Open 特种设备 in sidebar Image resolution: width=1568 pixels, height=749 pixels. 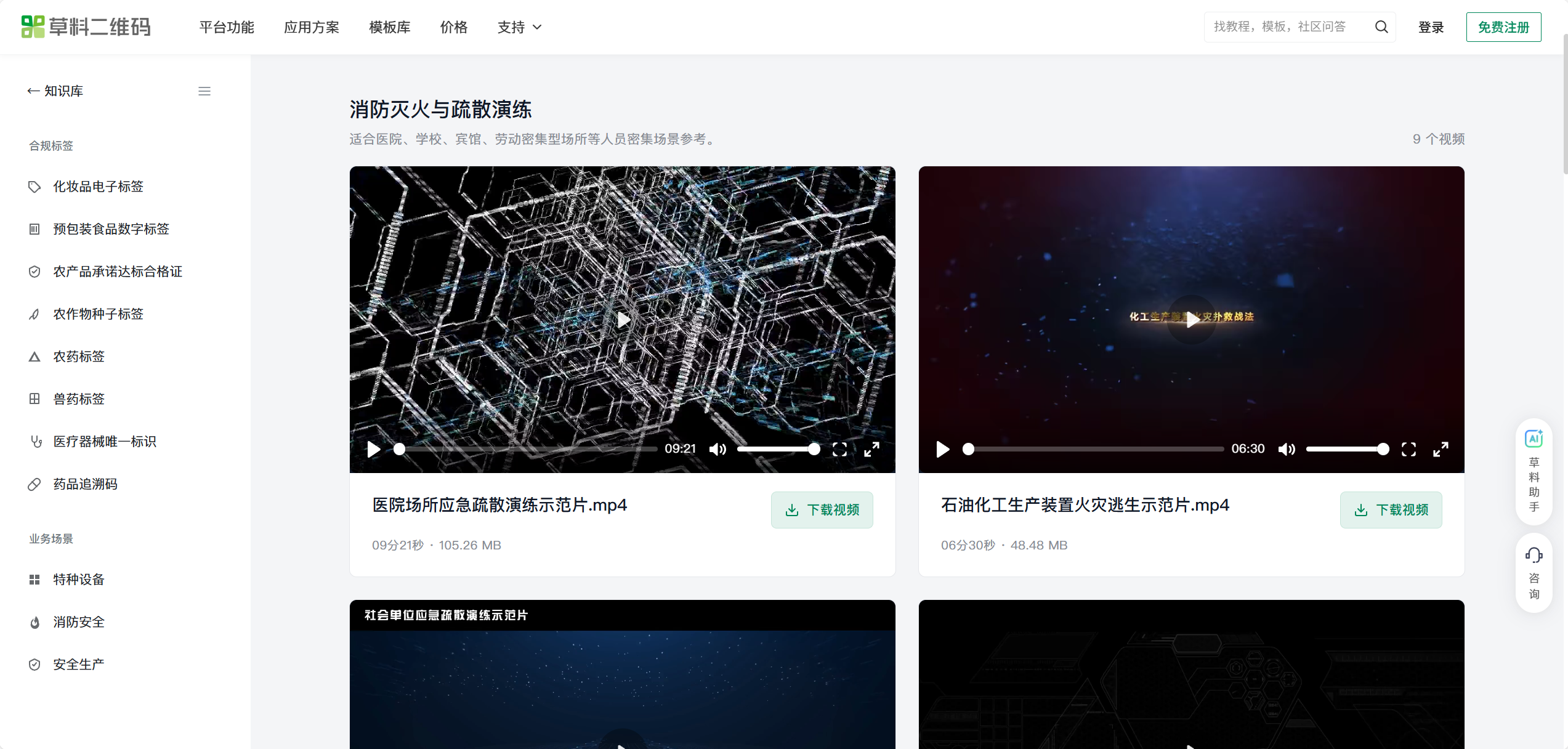tap(79, 580)
